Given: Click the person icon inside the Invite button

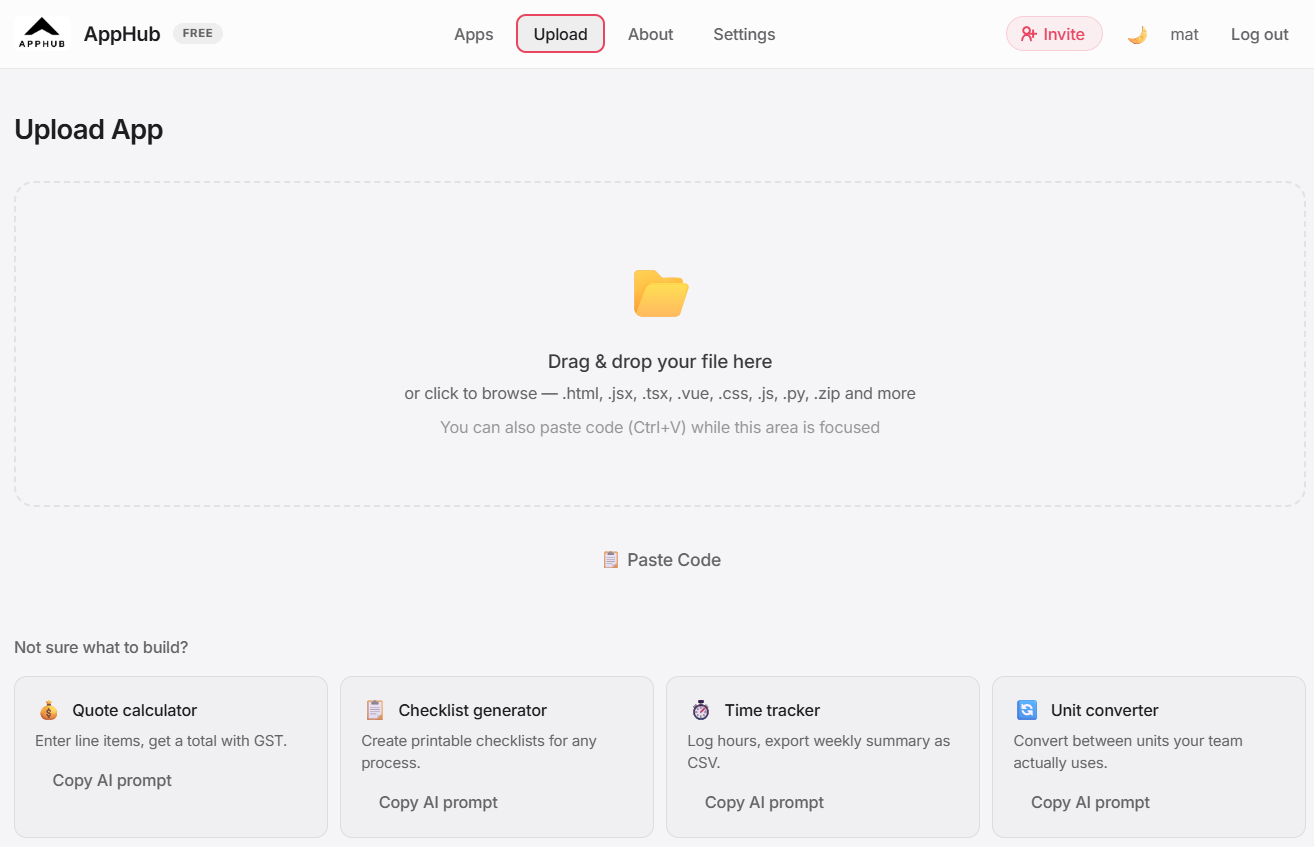Looking at the screenshot, I should [1029, 33].
